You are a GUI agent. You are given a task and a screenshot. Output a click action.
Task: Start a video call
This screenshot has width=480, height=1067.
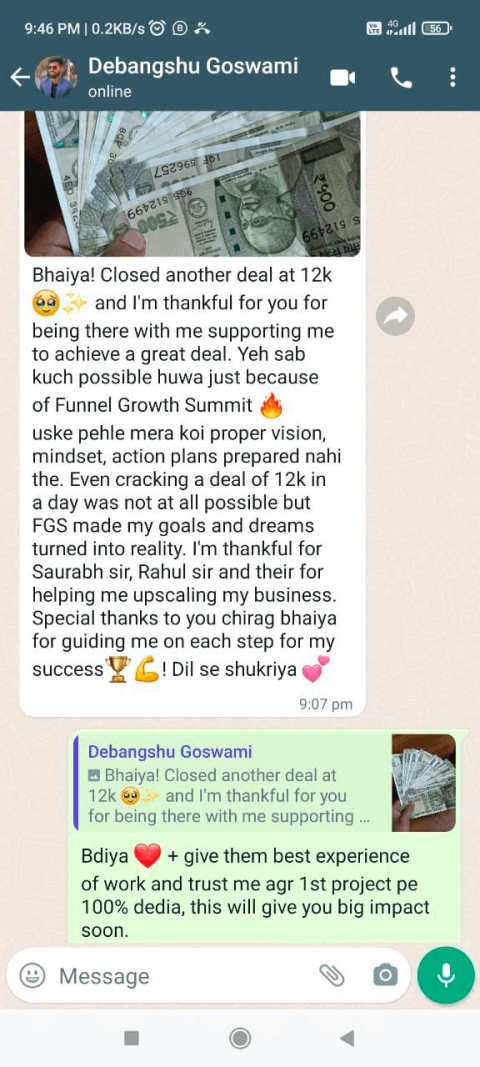[342, 78]
